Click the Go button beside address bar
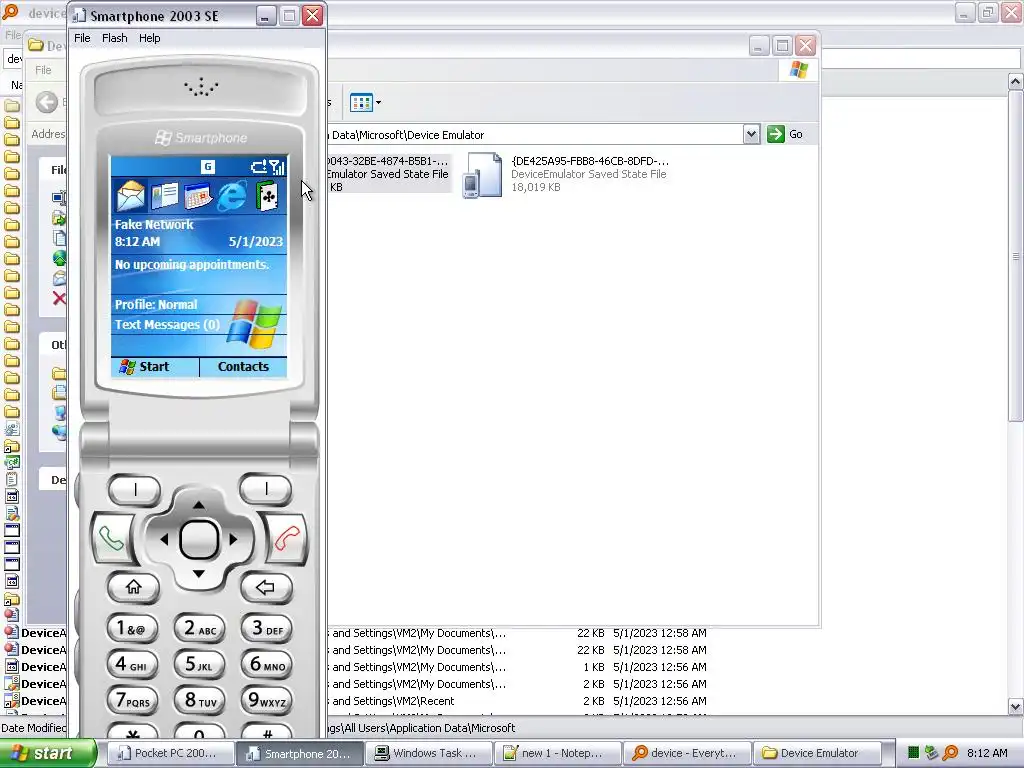The height and width of the screenshot is (768, 1024). click(x=785, y=135)
